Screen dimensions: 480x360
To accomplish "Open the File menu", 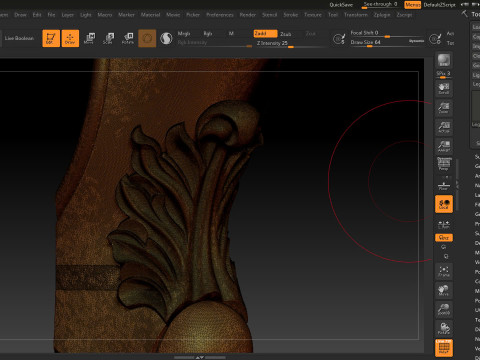I will [51, 15].
